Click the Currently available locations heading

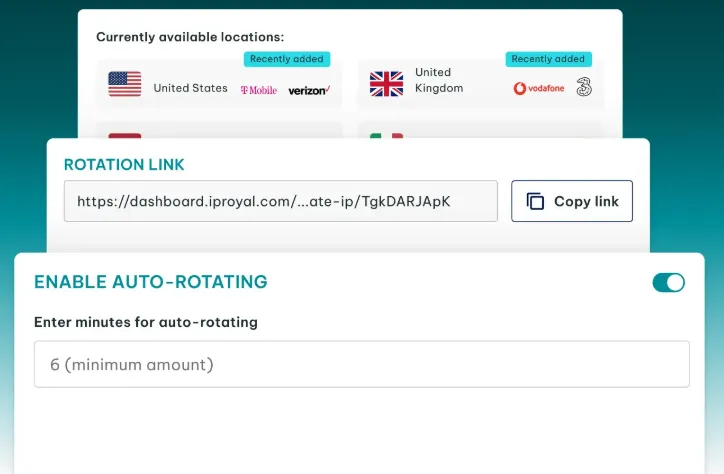190,37
